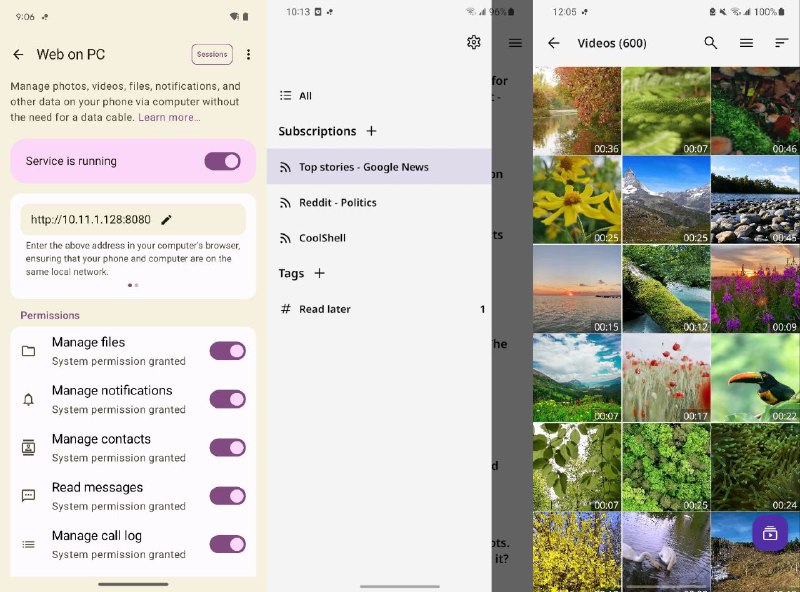Open settings gear in feed drawer
Viewport: 800px width, 592px height.
(474, 42)
